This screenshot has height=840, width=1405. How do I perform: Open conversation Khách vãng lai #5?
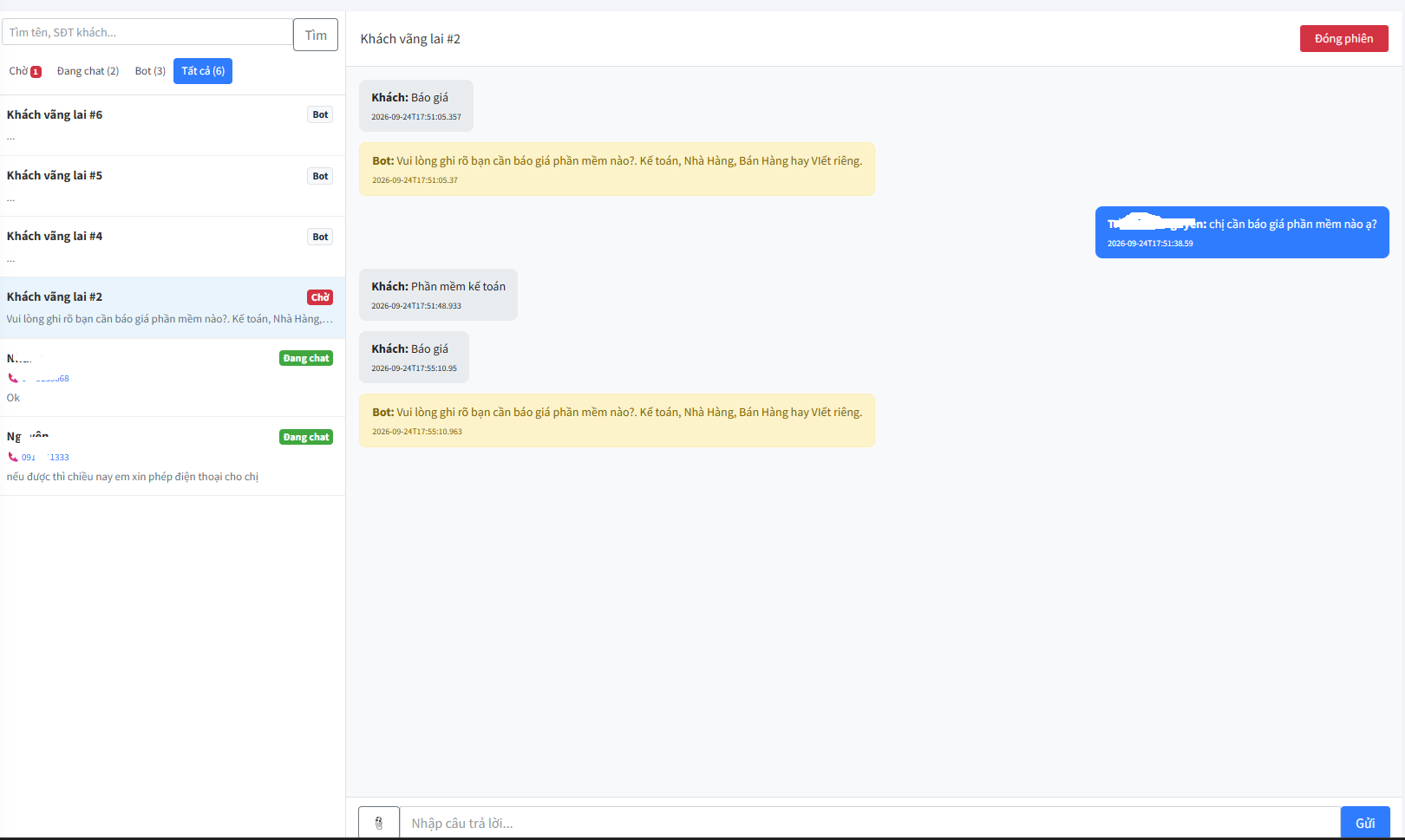173,186
